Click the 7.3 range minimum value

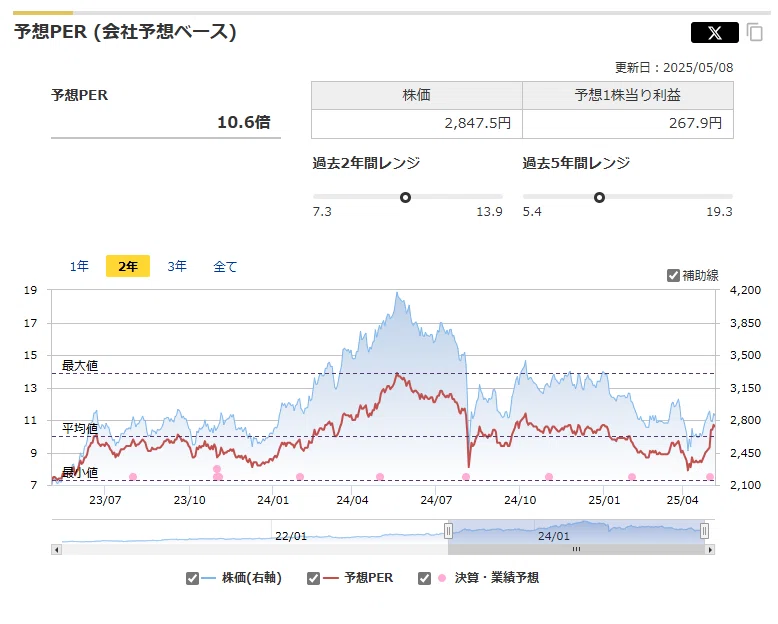(322, 212)
